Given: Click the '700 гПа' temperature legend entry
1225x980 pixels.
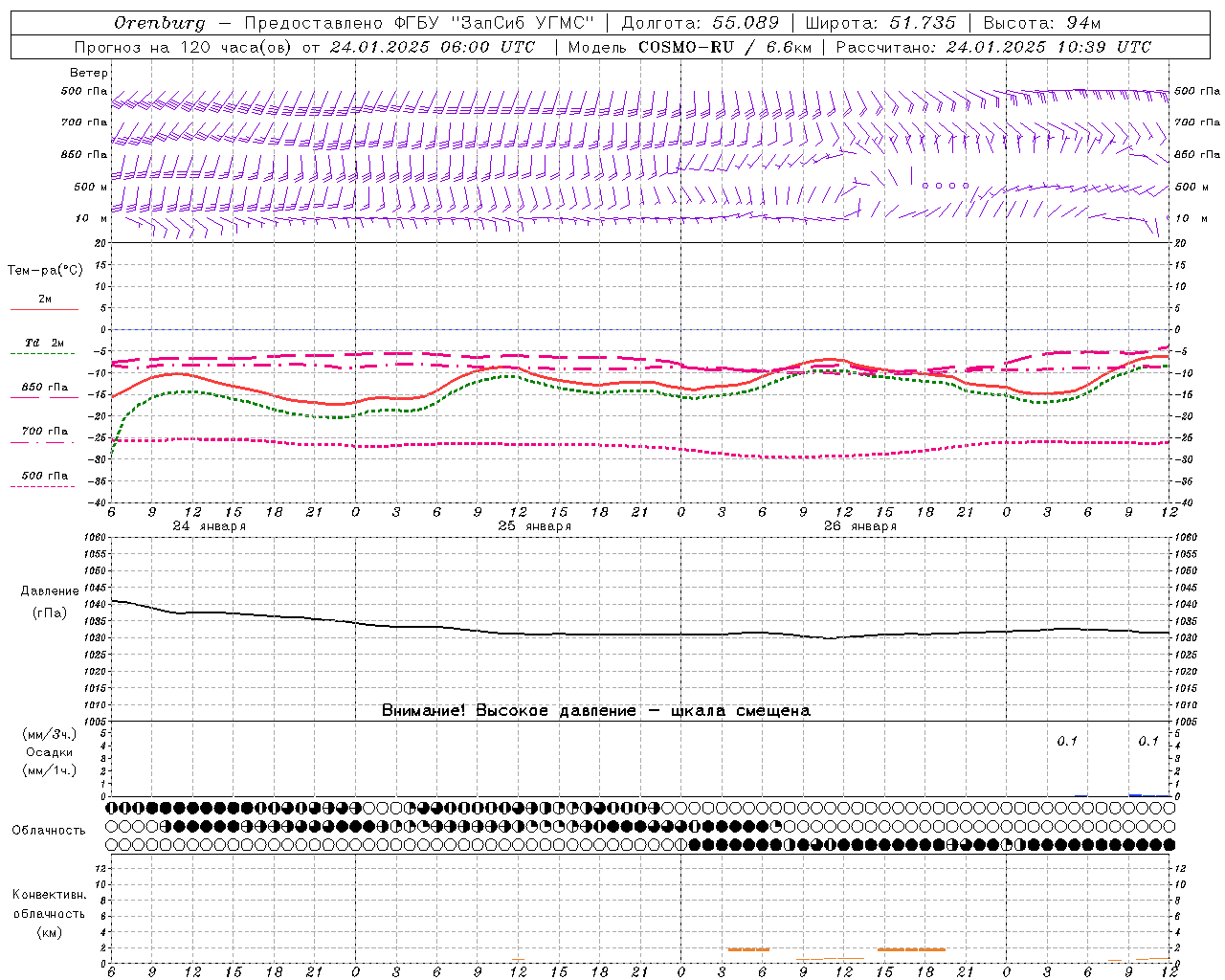Looking at the screenshot, I should tap(45, 432).
